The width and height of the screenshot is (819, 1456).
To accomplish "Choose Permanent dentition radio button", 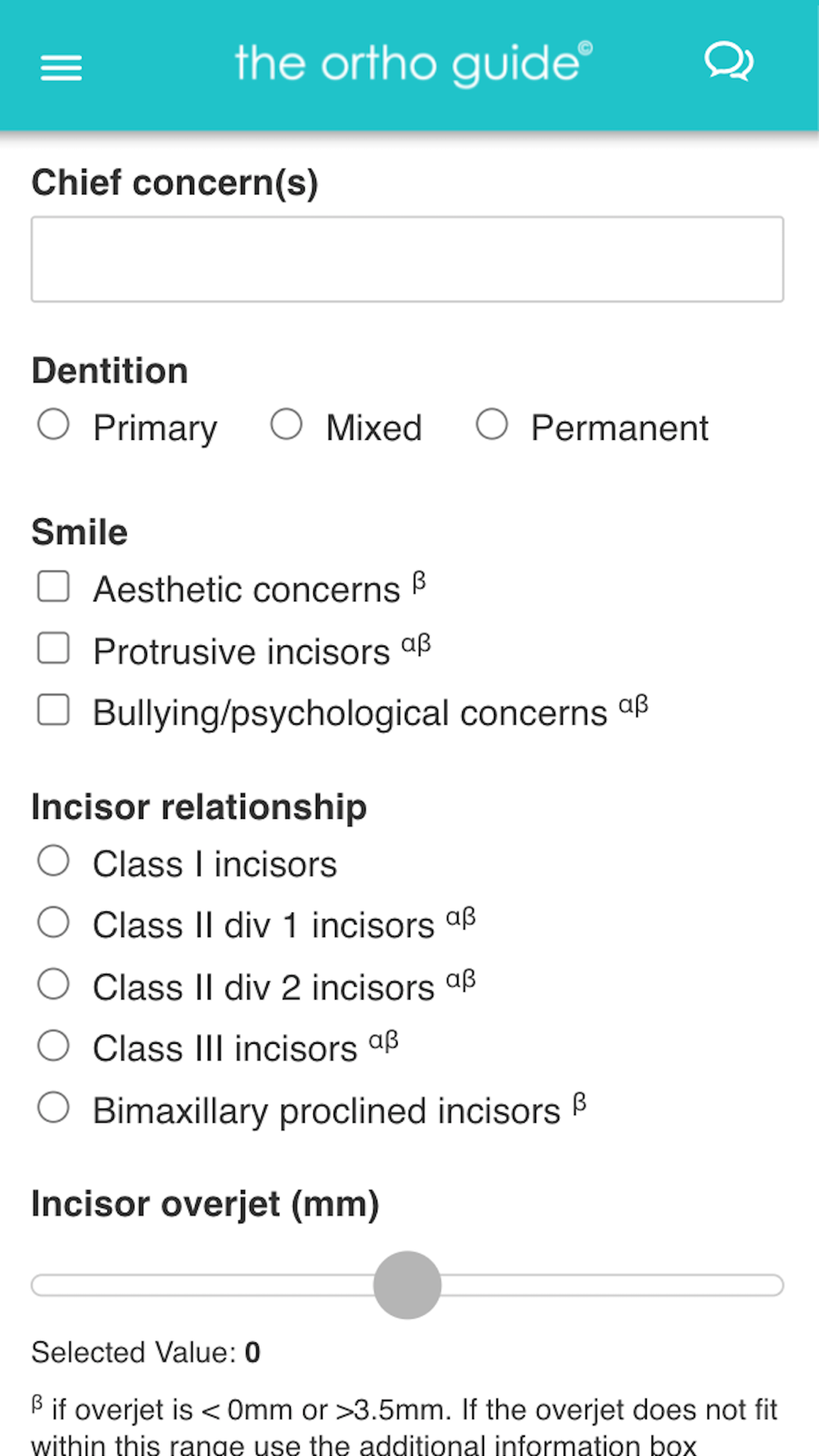I will (x=491, y=425).
